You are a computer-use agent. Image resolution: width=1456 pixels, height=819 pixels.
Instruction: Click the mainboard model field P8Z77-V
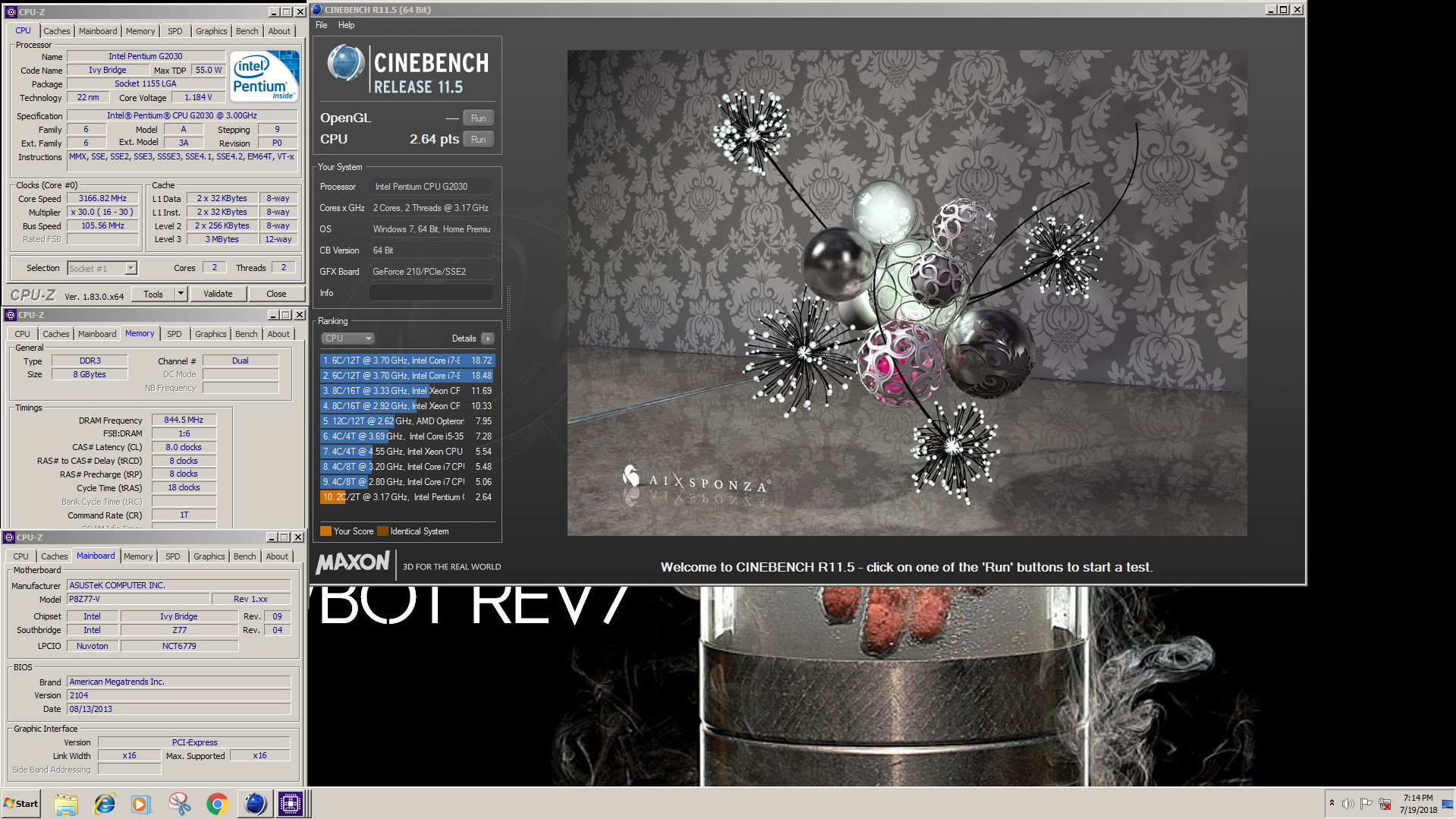click(138, 599)
